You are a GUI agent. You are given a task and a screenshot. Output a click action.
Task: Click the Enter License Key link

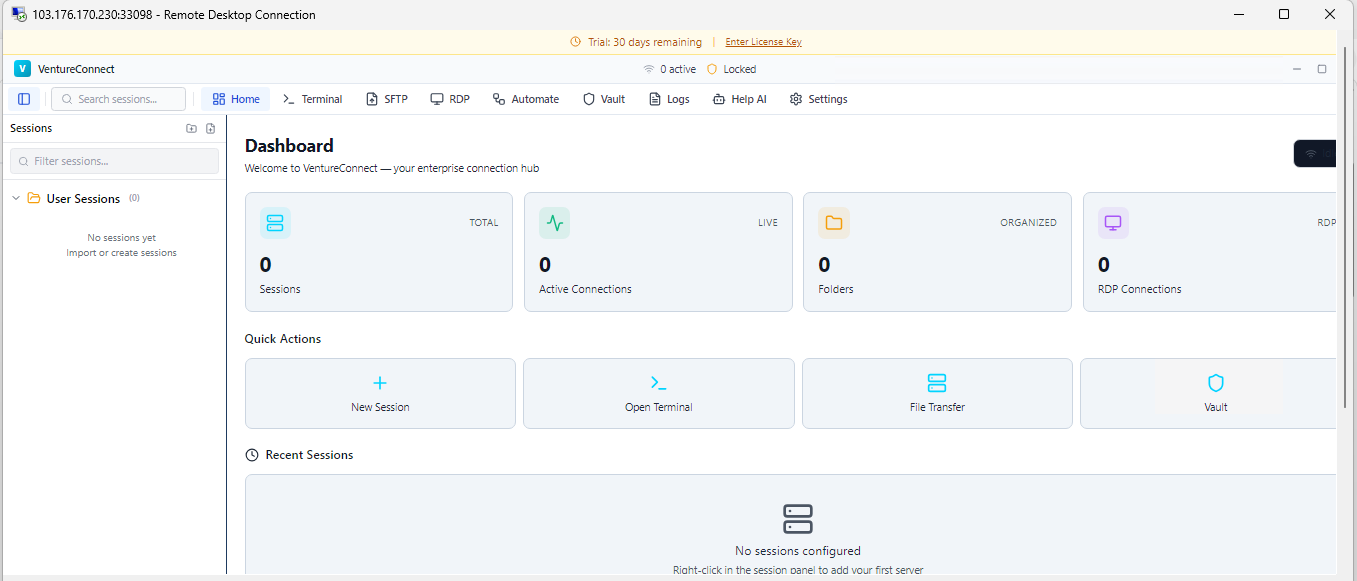763,42
